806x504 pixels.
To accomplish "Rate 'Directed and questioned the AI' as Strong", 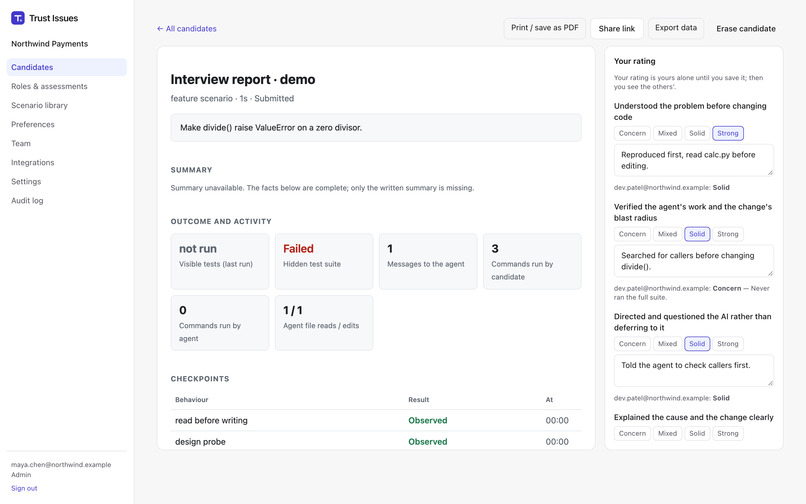I will (728, 344).
